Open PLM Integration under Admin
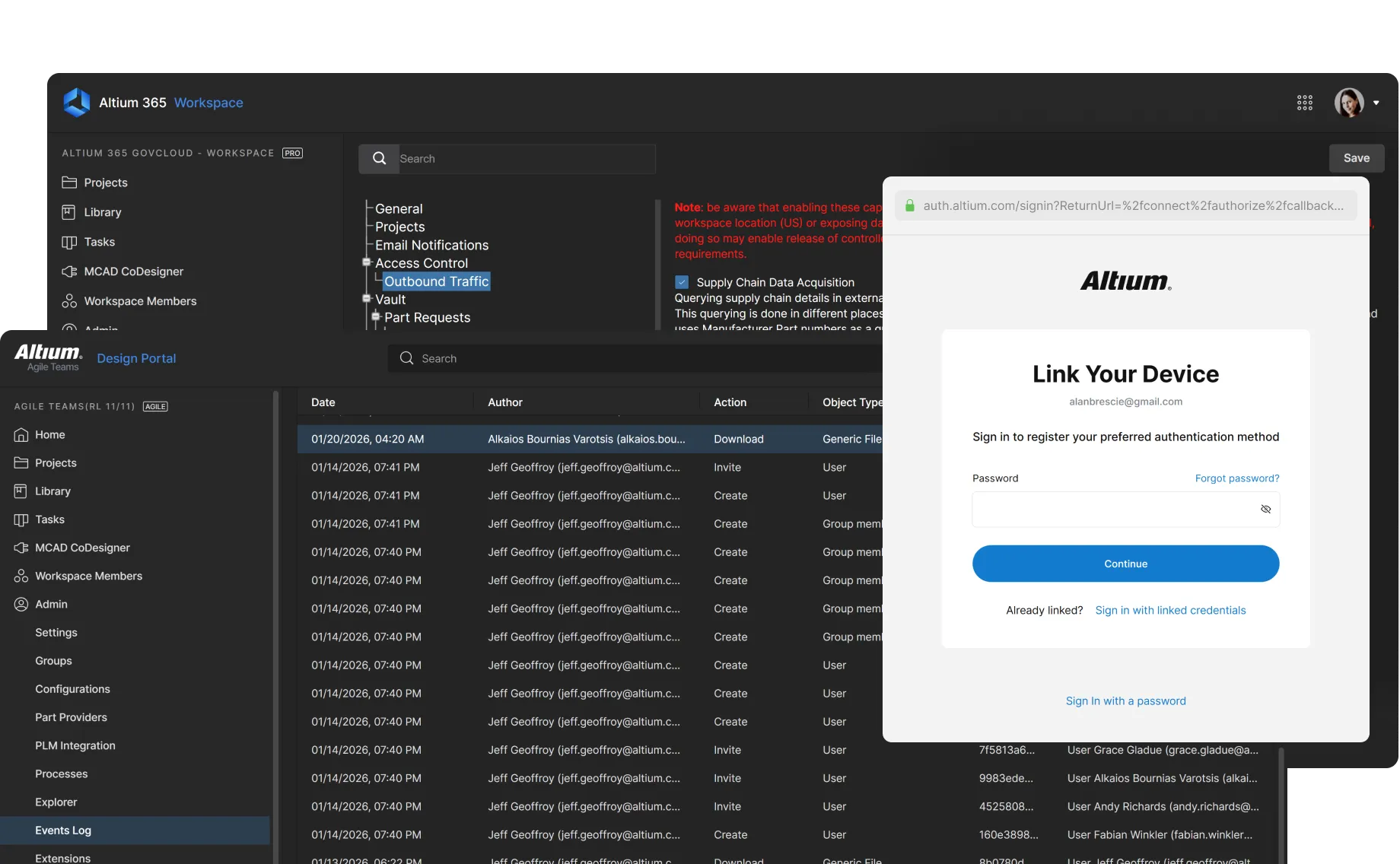Viewport: 1400px width, 864px height. (x=75, y=745)
